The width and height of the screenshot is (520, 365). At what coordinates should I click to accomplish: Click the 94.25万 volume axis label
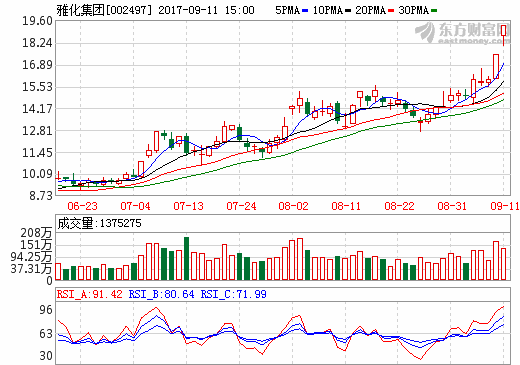[x=32, y=257]
